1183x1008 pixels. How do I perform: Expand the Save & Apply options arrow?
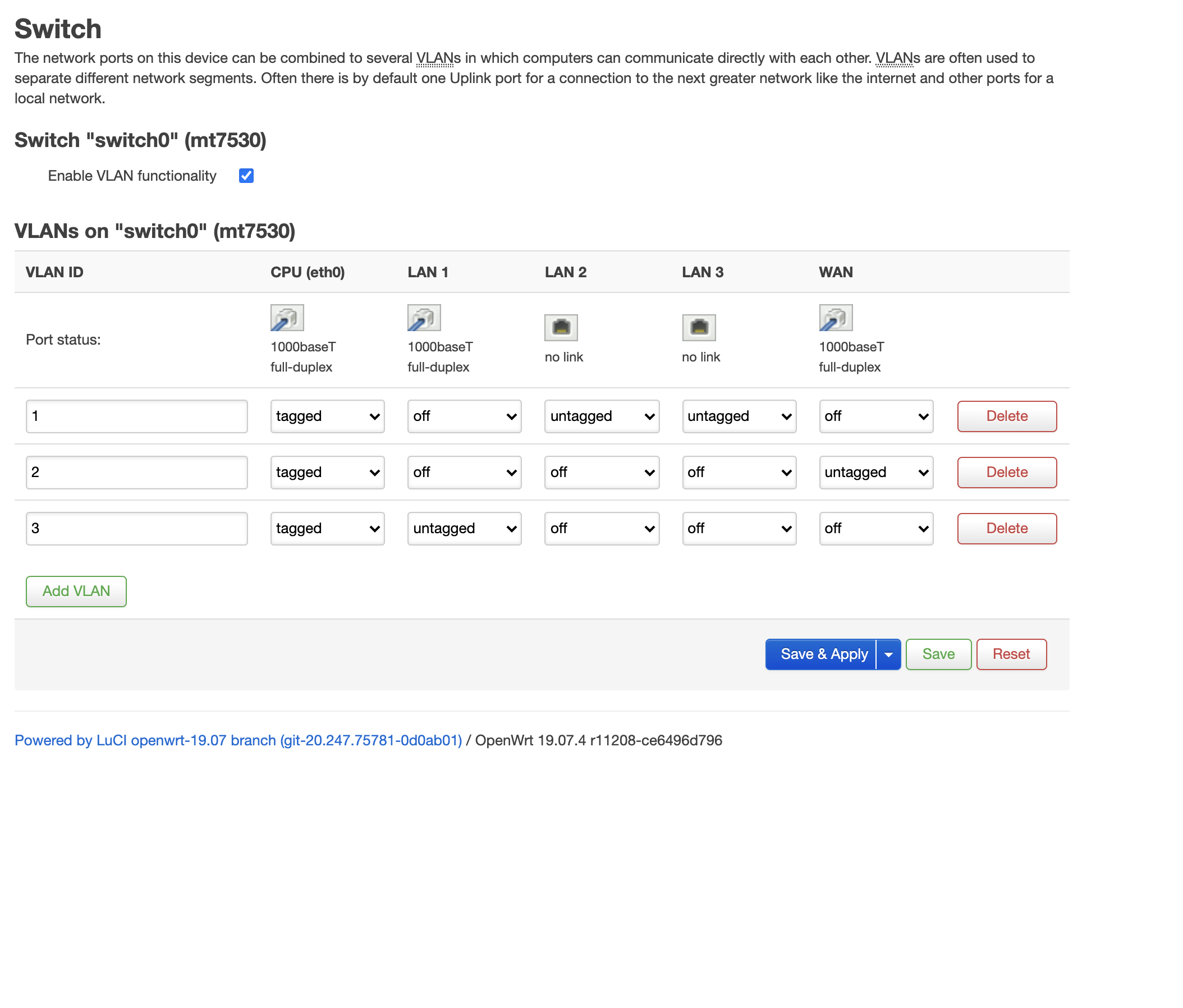click(888, 654)
